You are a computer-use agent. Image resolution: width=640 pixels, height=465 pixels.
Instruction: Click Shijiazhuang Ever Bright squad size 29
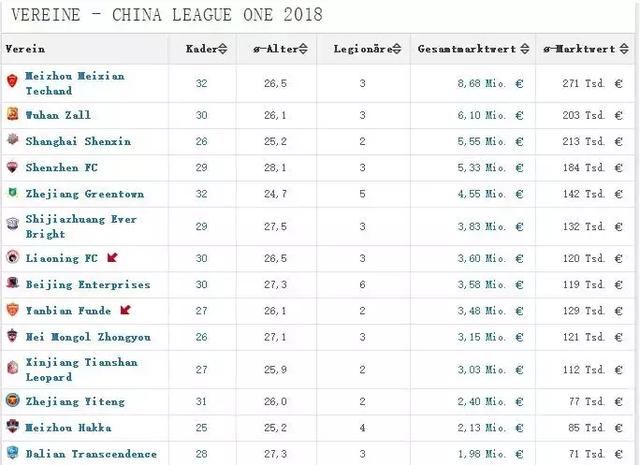(x=202, y=227)
